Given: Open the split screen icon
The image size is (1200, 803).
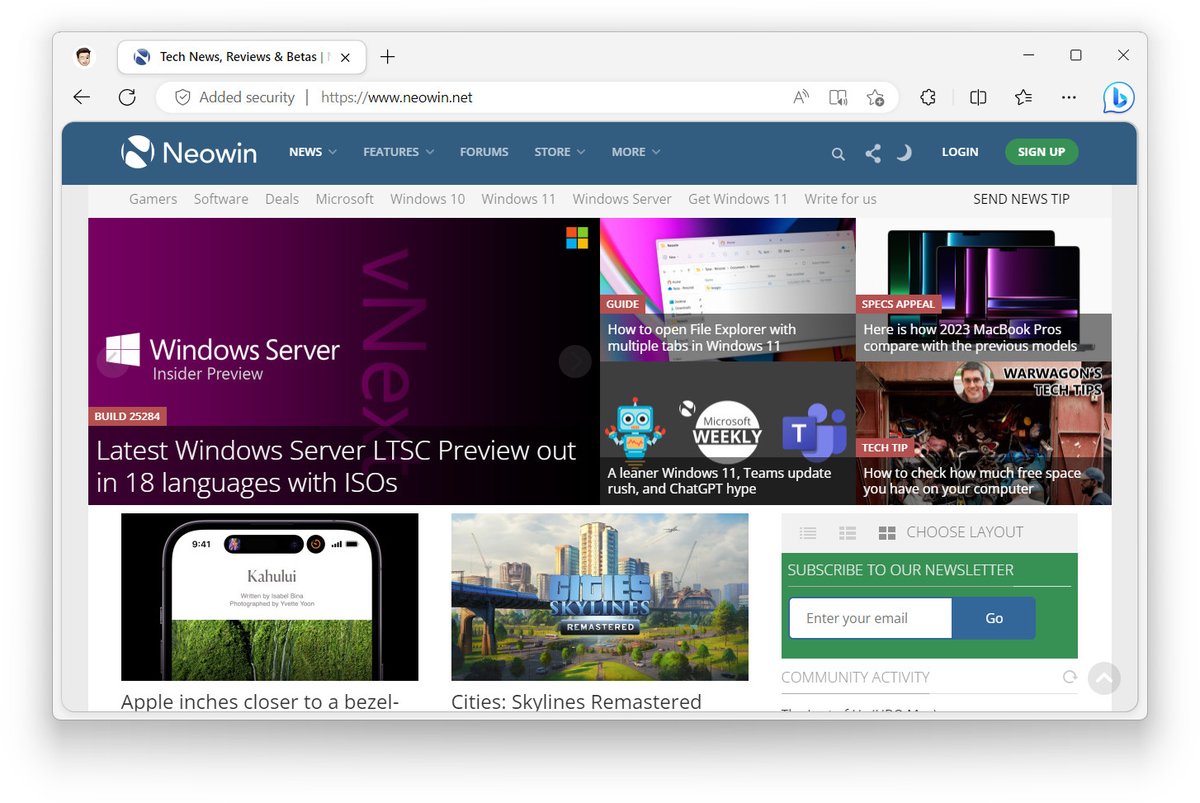Looking at the screenshot, I should (x=977, y=97).
